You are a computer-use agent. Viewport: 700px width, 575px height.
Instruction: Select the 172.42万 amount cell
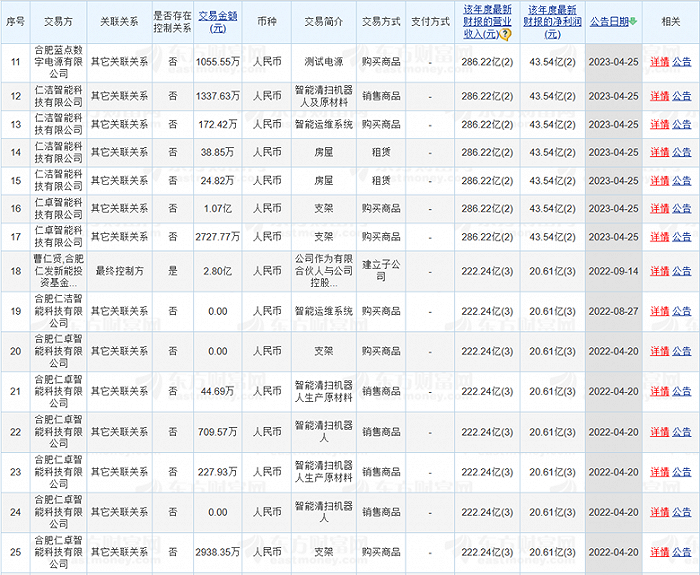click(x=218, y=125)
